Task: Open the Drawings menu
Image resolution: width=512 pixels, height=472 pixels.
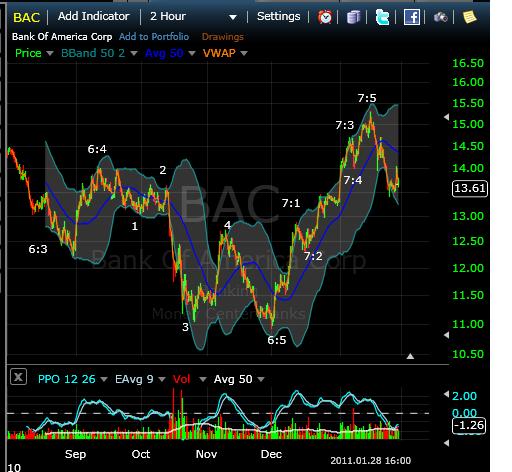Action: 223,37
